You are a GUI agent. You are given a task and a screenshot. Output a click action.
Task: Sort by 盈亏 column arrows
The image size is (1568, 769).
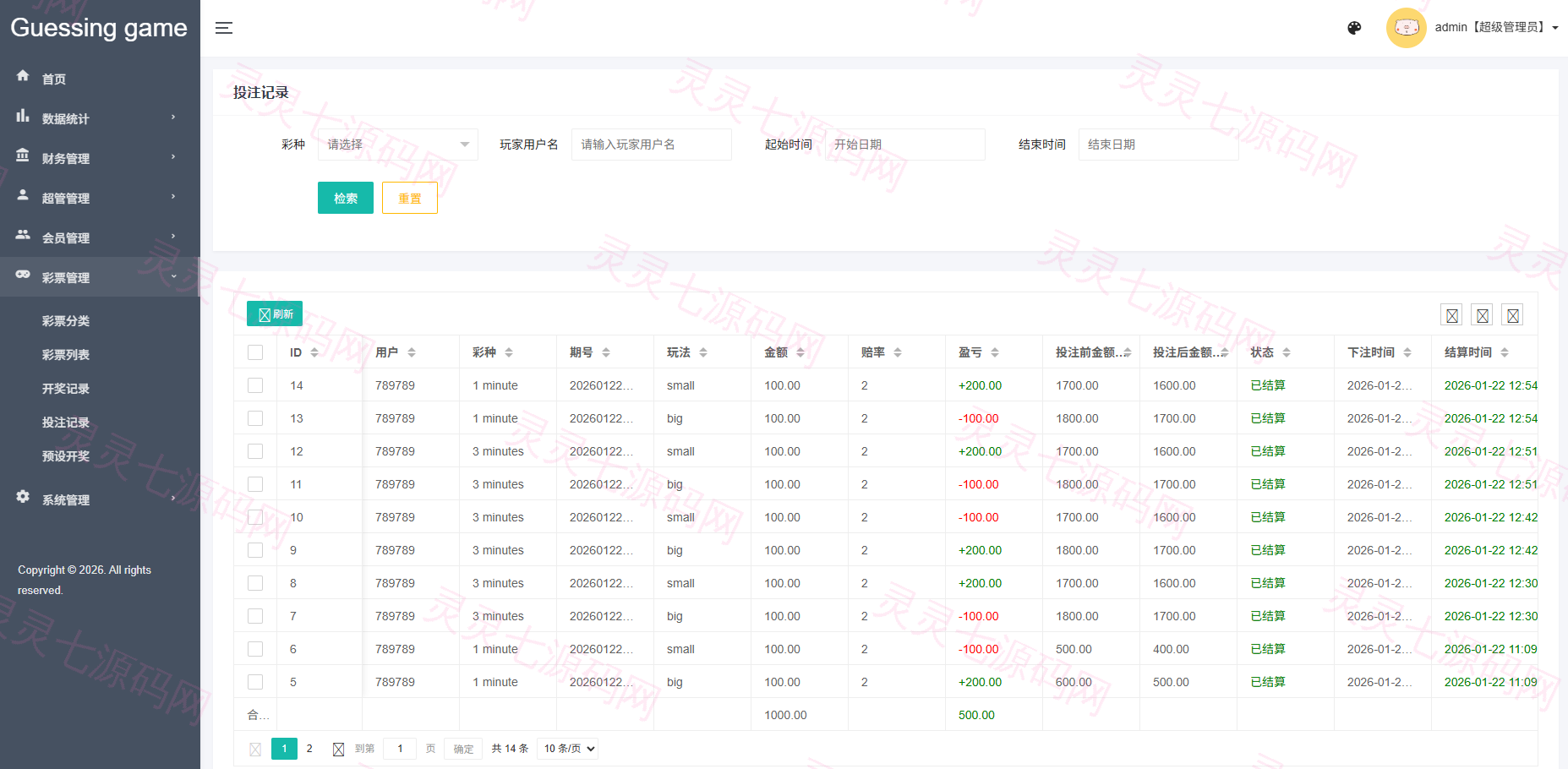pyautogui.click(x=995, y=352)
